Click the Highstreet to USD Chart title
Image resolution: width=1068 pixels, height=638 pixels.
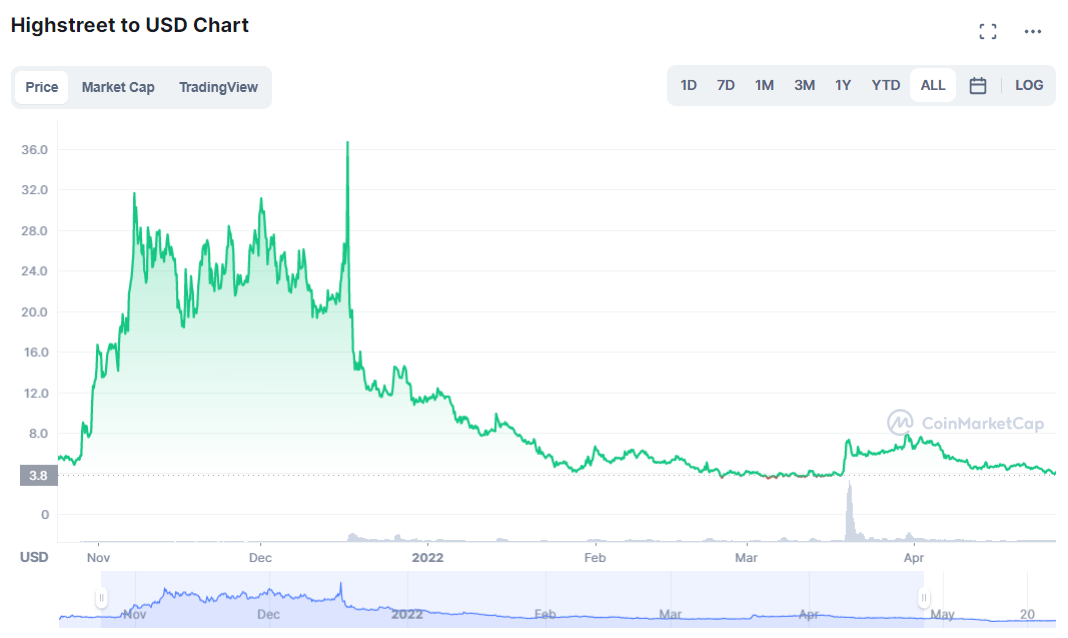129,25
